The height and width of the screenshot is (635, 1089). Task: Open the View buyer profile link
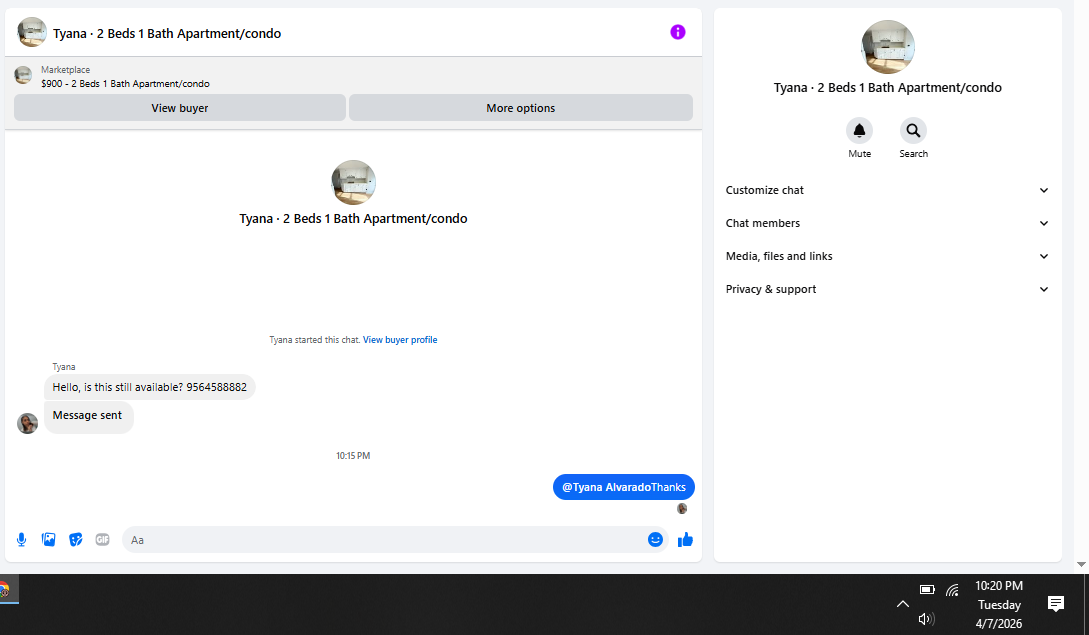[400, 340]
